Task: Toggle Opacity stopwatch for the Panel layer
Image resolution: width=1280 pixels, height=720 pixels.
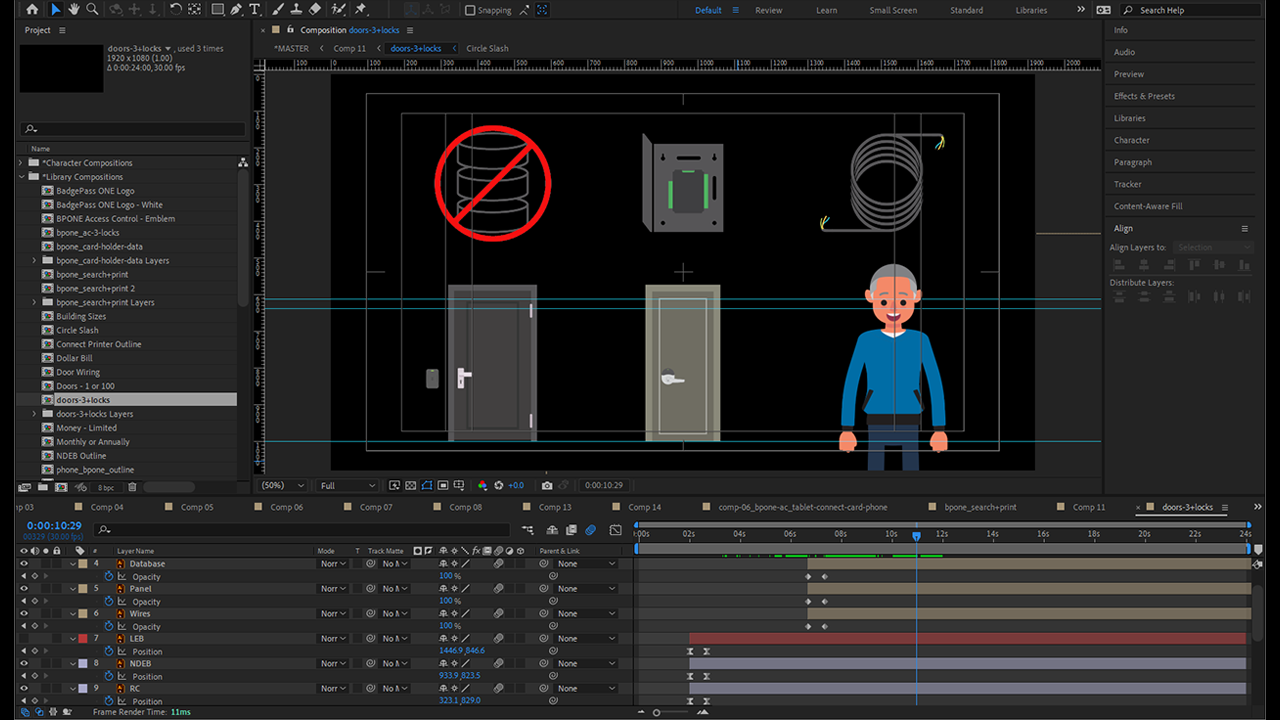Action: pos(109,601)
